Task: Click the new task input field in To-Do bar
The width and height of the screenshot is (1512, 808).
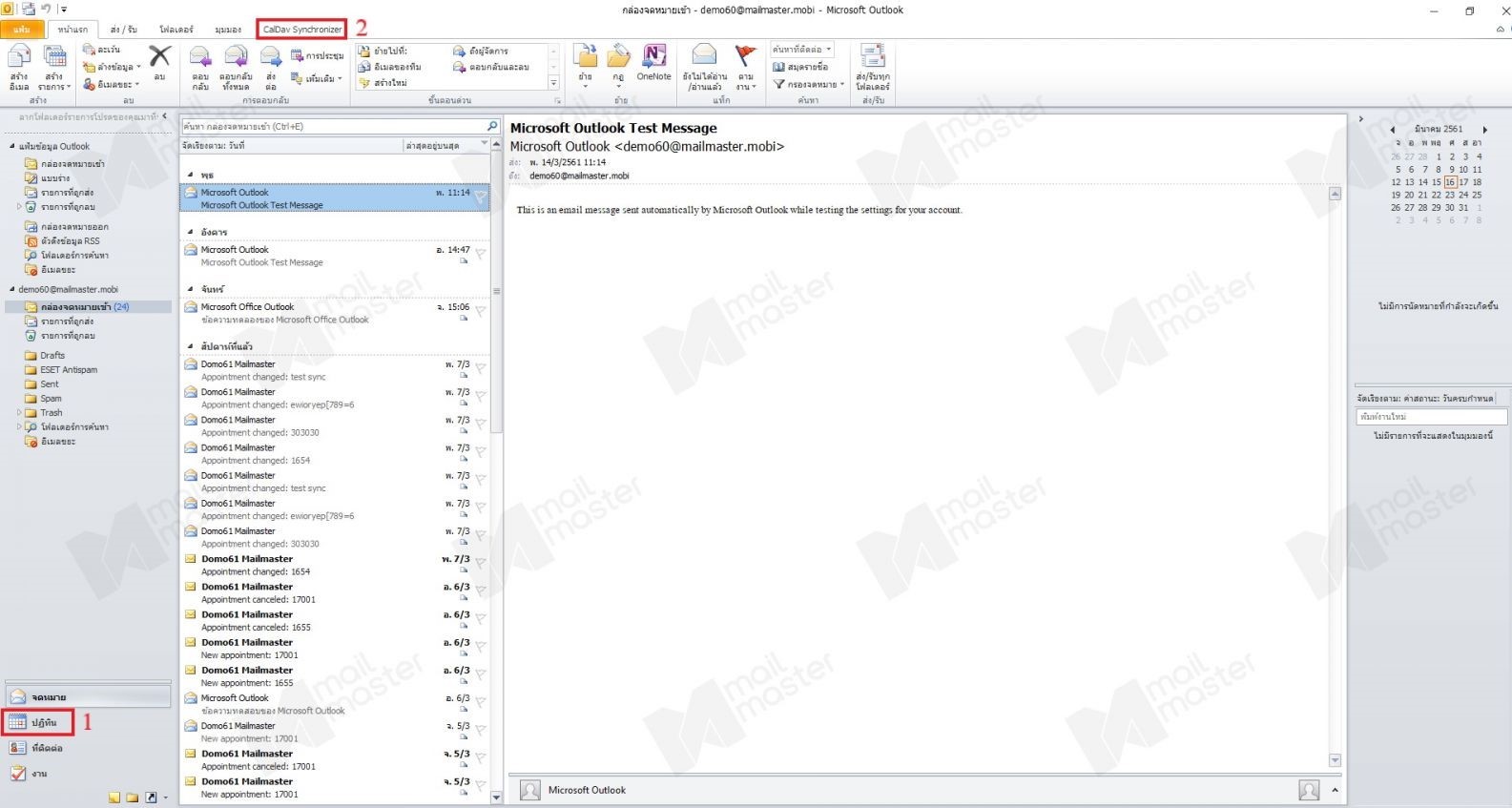Action: [1431, 417]
